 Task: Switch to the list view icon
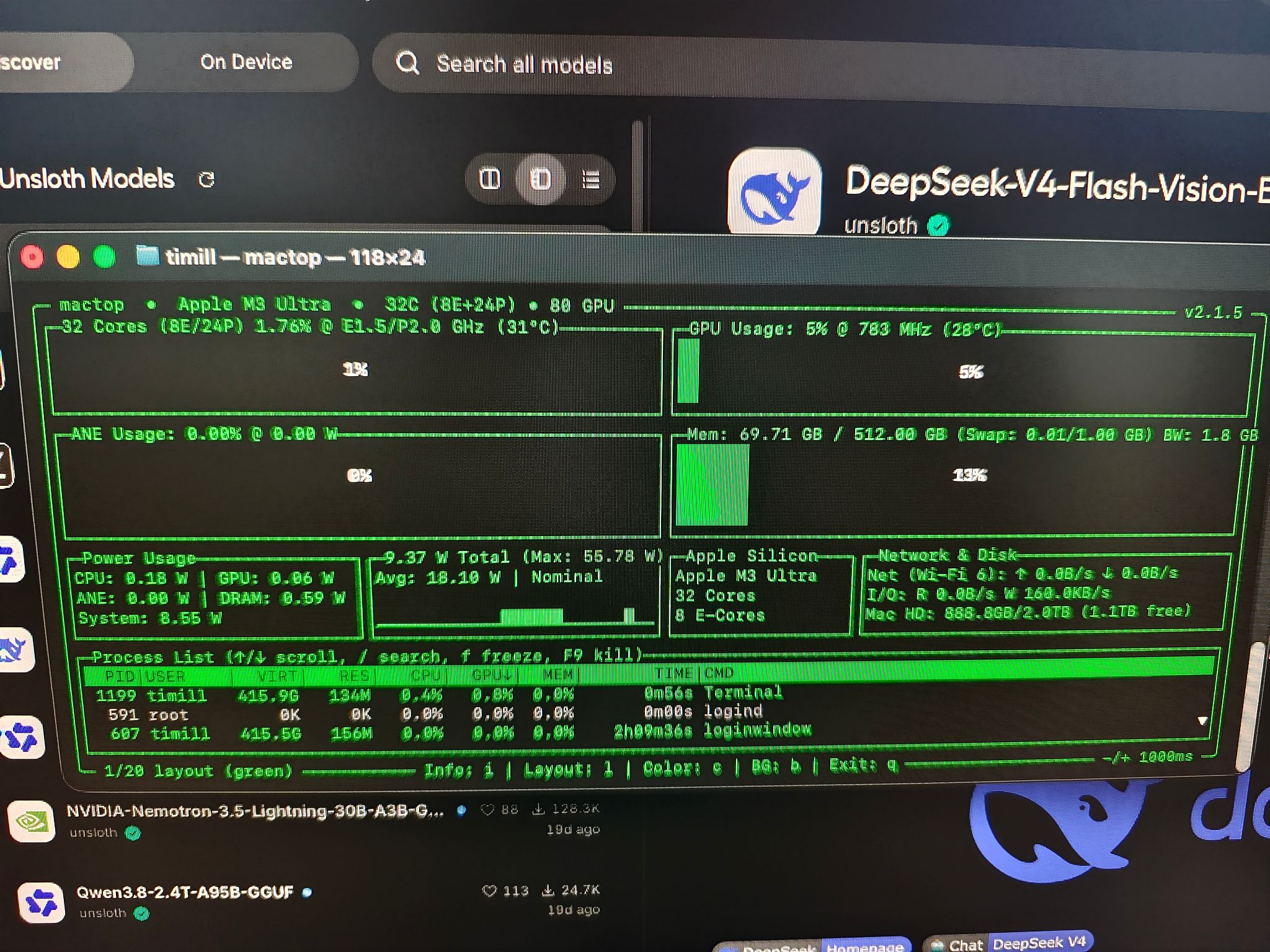point(590,180)
